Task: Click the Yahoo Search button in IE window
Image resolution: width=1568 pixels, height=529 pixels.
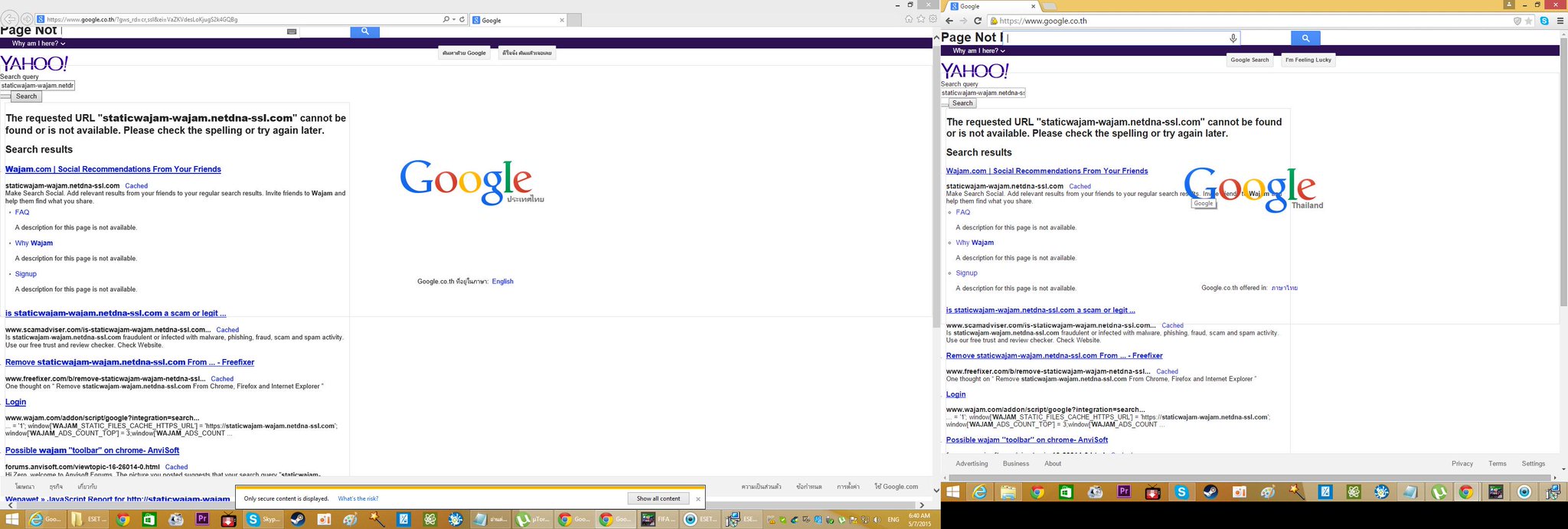Action: point(26,96)
